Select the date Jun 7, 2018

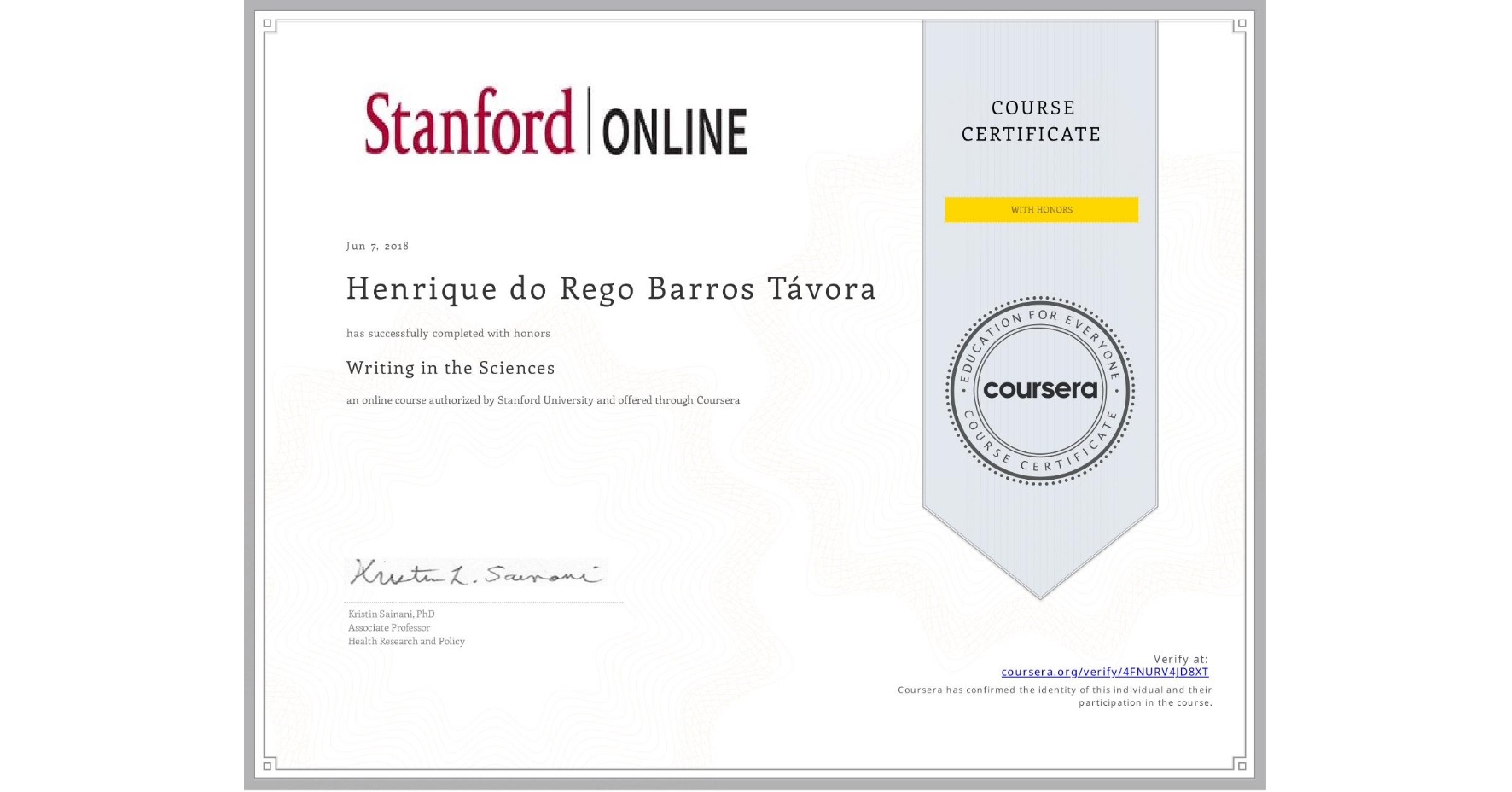376,246
